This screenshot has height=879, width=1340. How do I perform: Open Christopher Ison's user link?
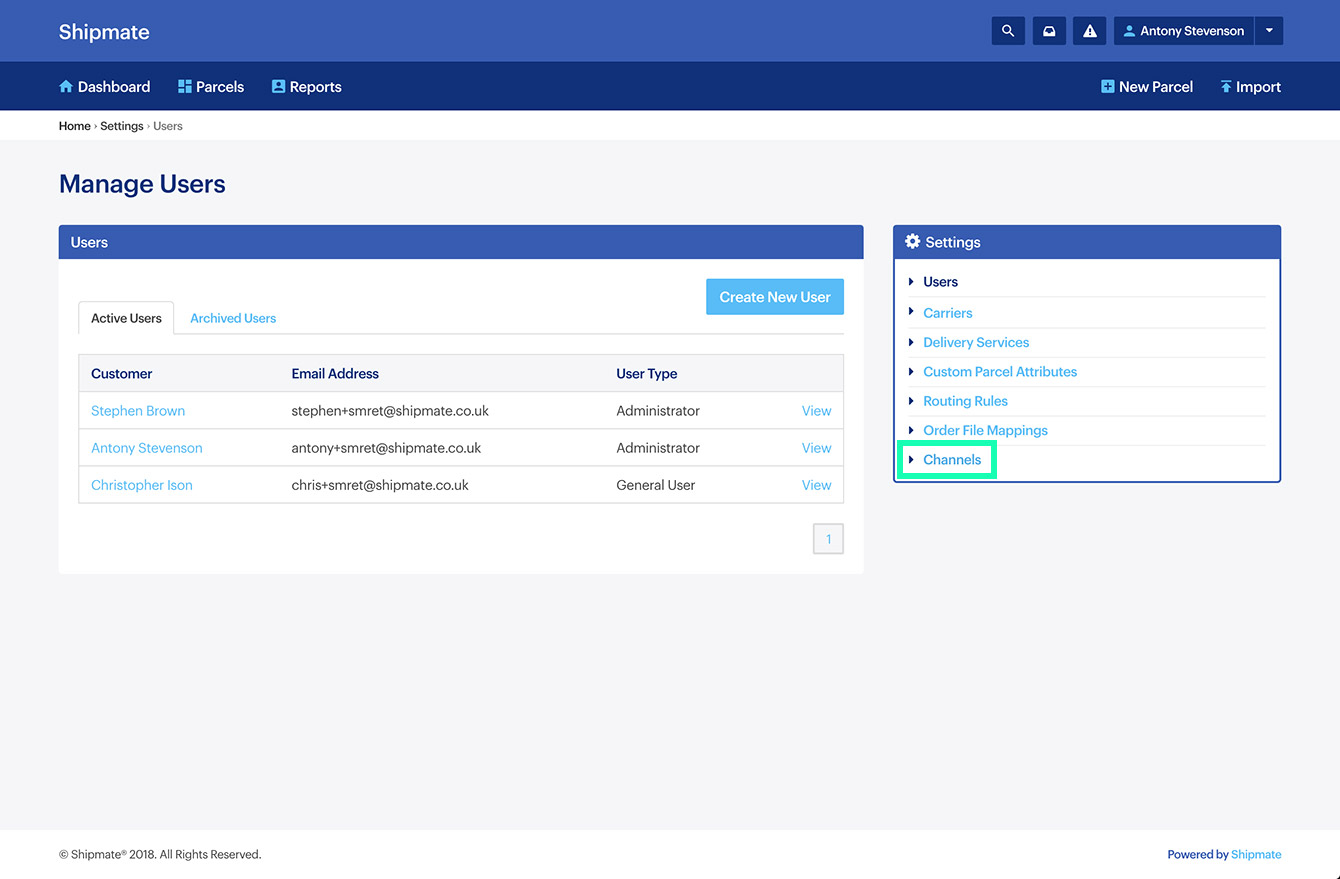click(142, 485)
